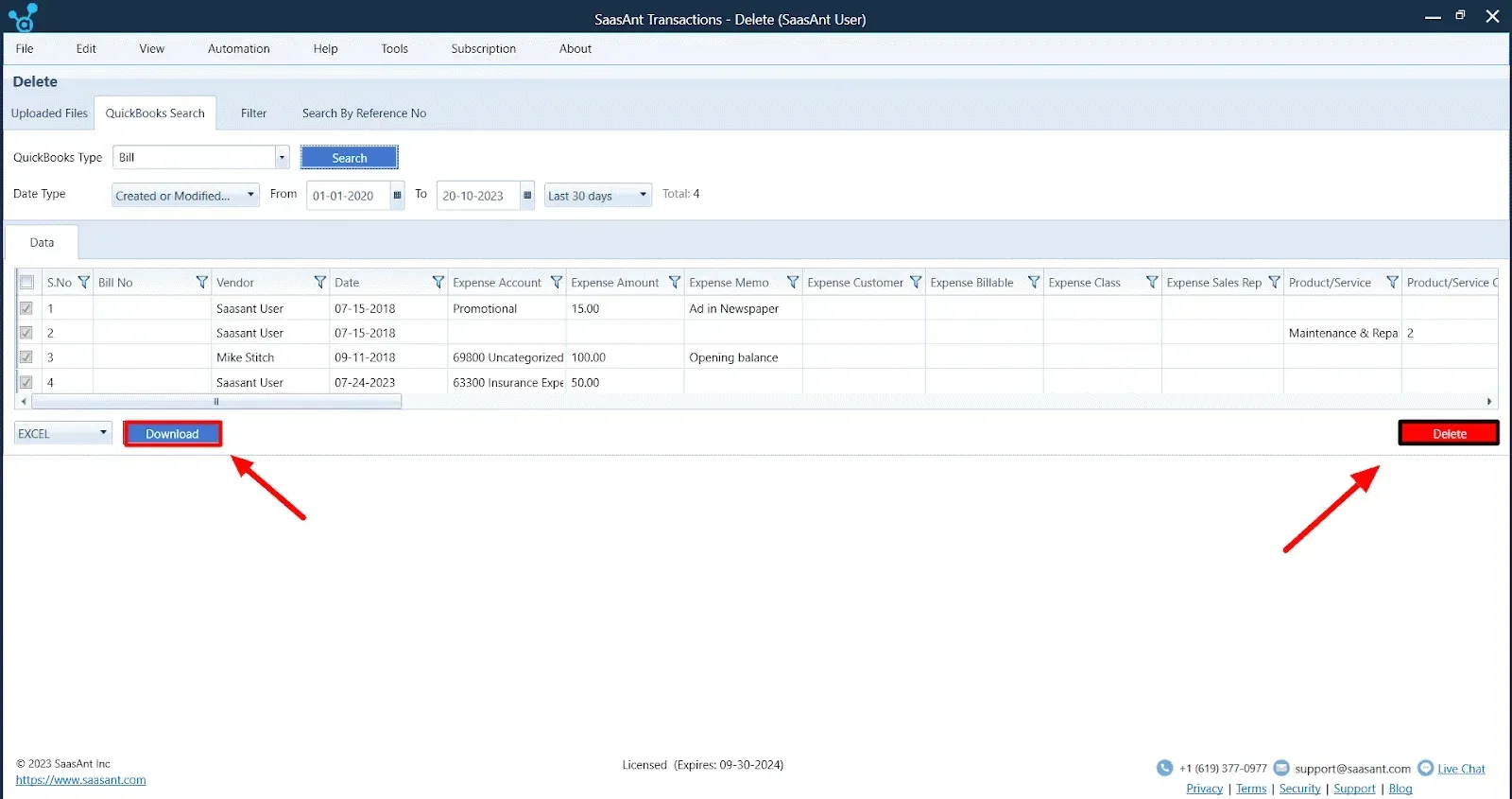Screen dimensions: 1512x799
Task: Open the EXCEL format dropdown
Action: click(x=63, y=433)
